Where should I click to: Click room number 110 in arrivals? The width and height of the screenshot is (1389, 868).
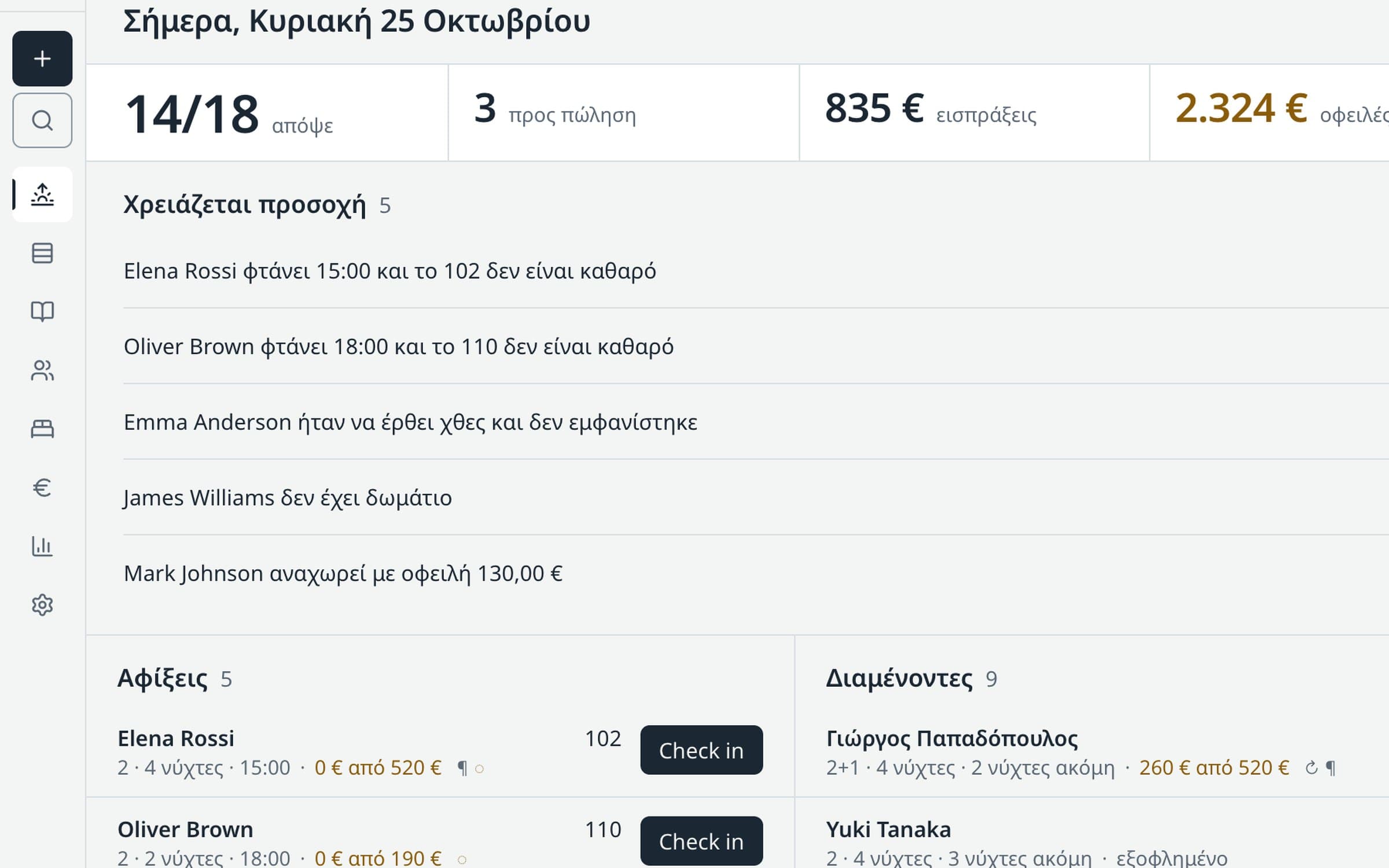click(x=603, y=829)
